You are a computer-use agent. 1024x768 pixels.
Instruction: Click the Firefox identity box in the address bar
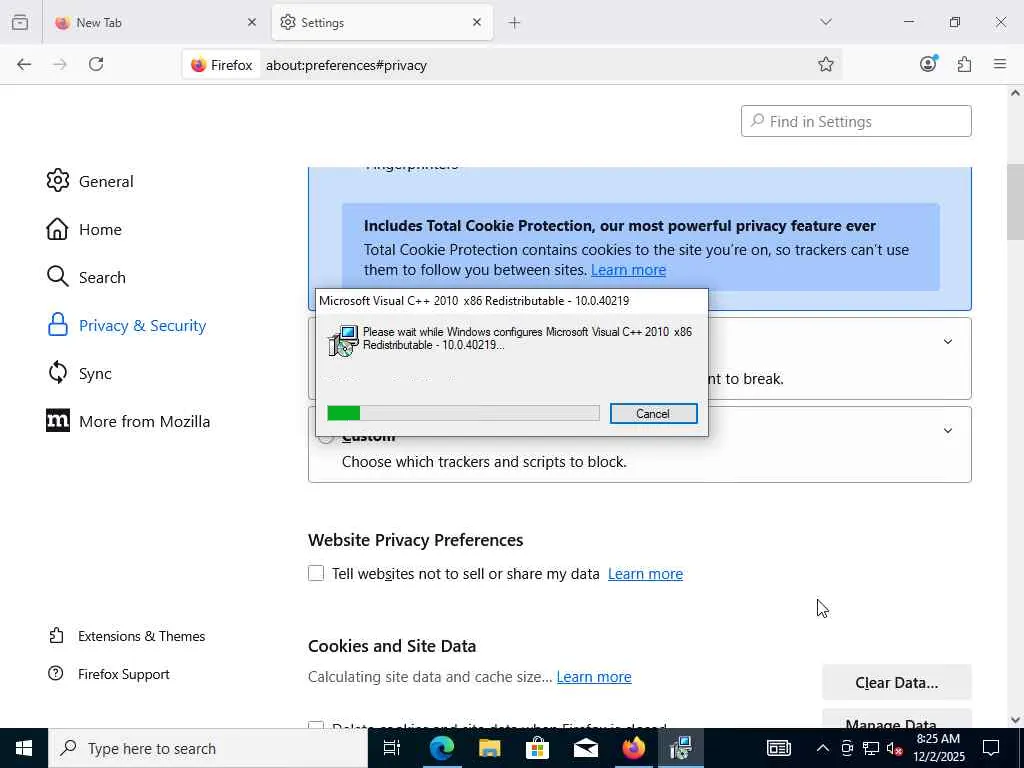pyautogui.click(x=221, y=65)
